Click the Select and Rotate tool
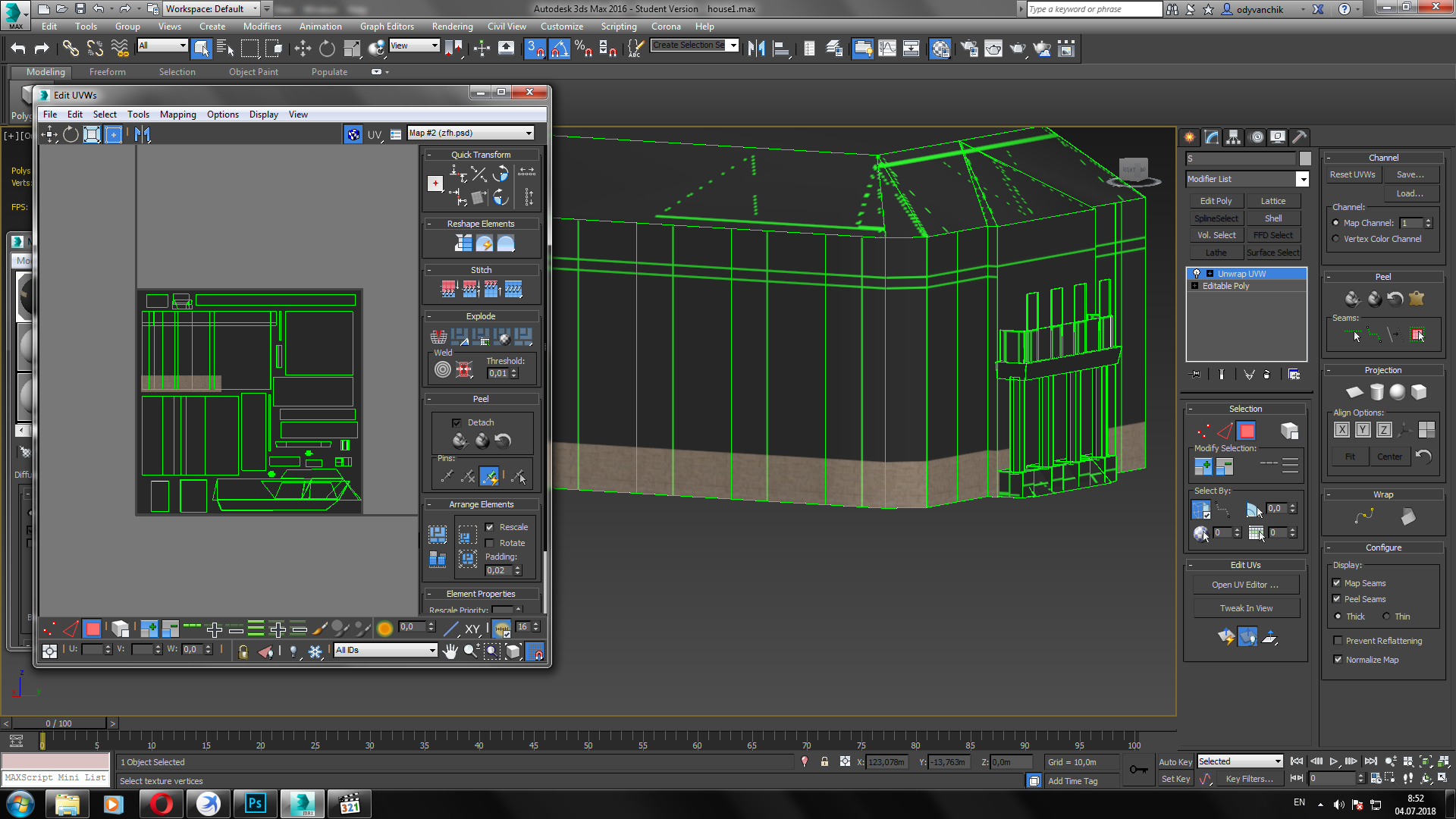Viewport: 1456px width, 819px height. pos(327,49)
